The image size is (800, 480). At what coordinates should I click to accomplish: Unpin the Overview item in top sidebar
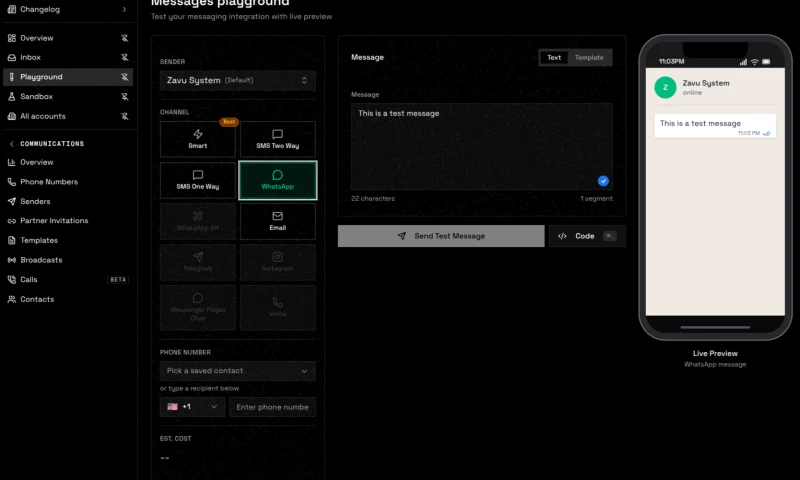coord(124,38)
